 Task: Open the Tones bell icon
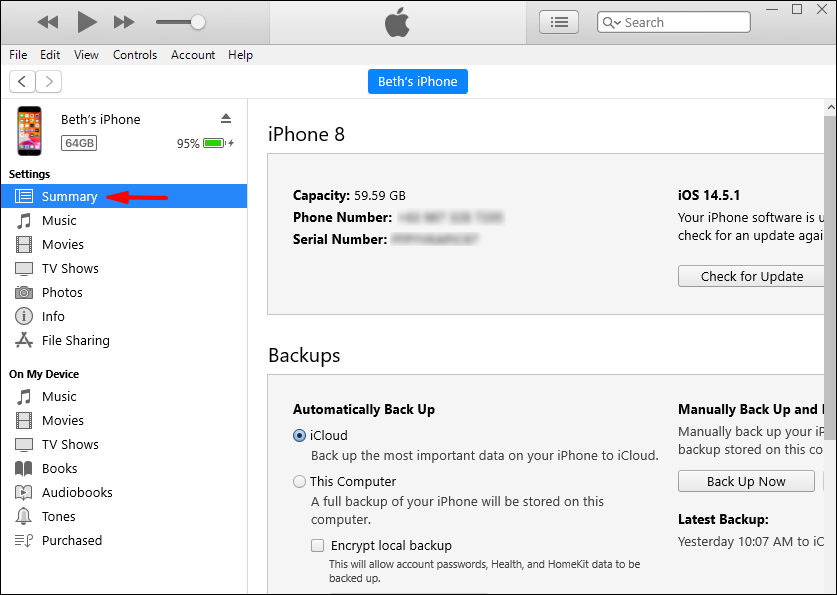(23, 516)
